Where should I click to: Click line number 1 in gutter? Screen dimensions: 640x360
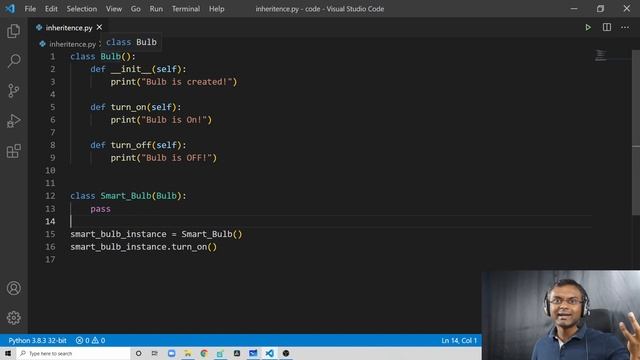point(53,56)
